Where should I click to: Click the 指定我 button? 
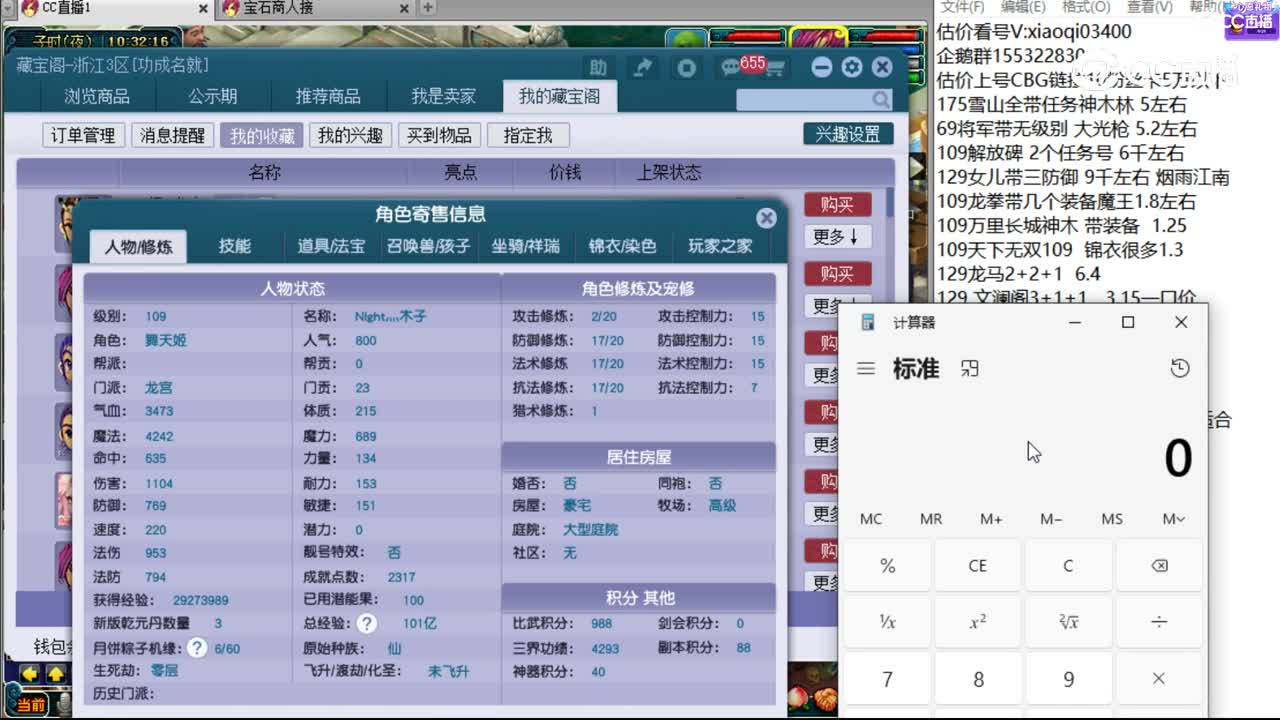528,135
